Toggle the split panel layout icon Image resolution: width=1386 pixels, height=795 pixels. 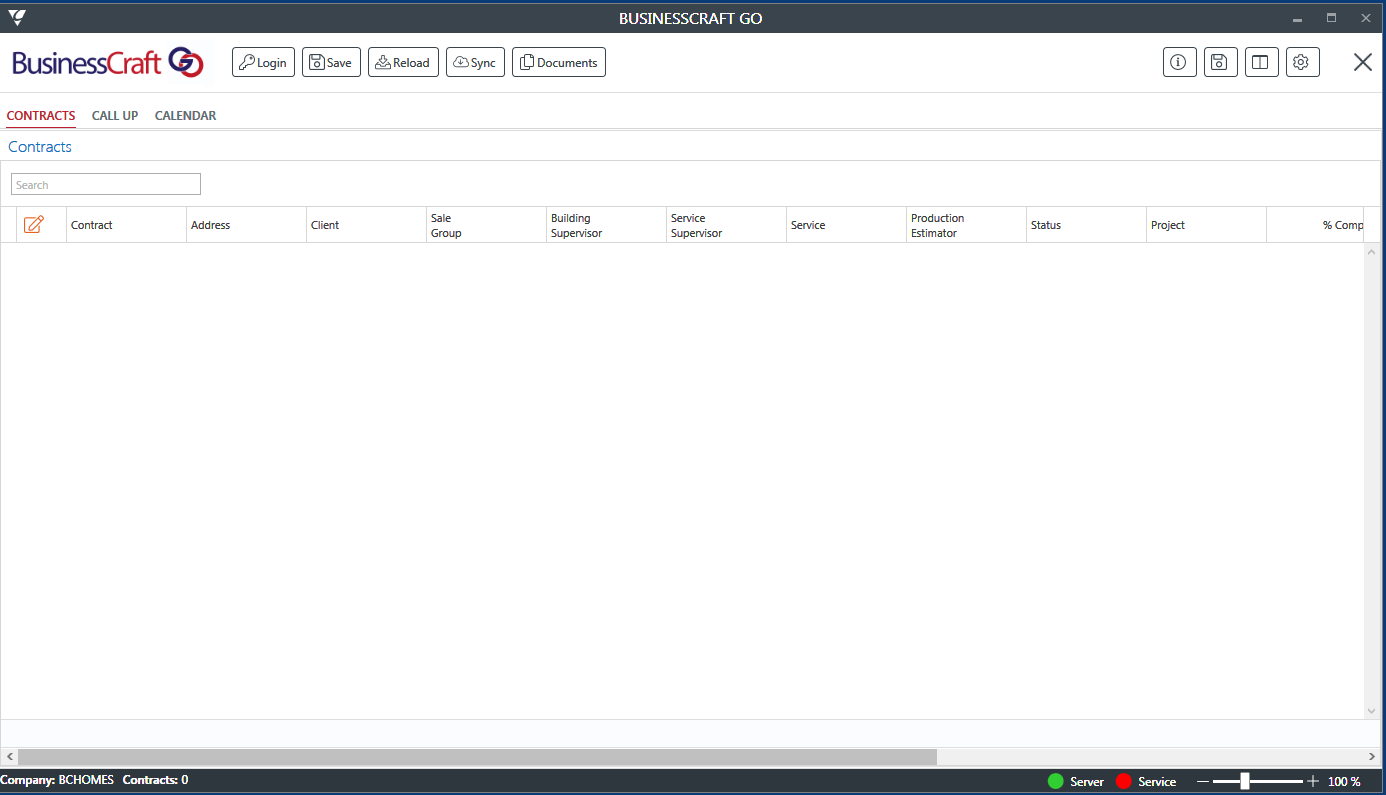pyautogui.click(x=1261, y=62)
